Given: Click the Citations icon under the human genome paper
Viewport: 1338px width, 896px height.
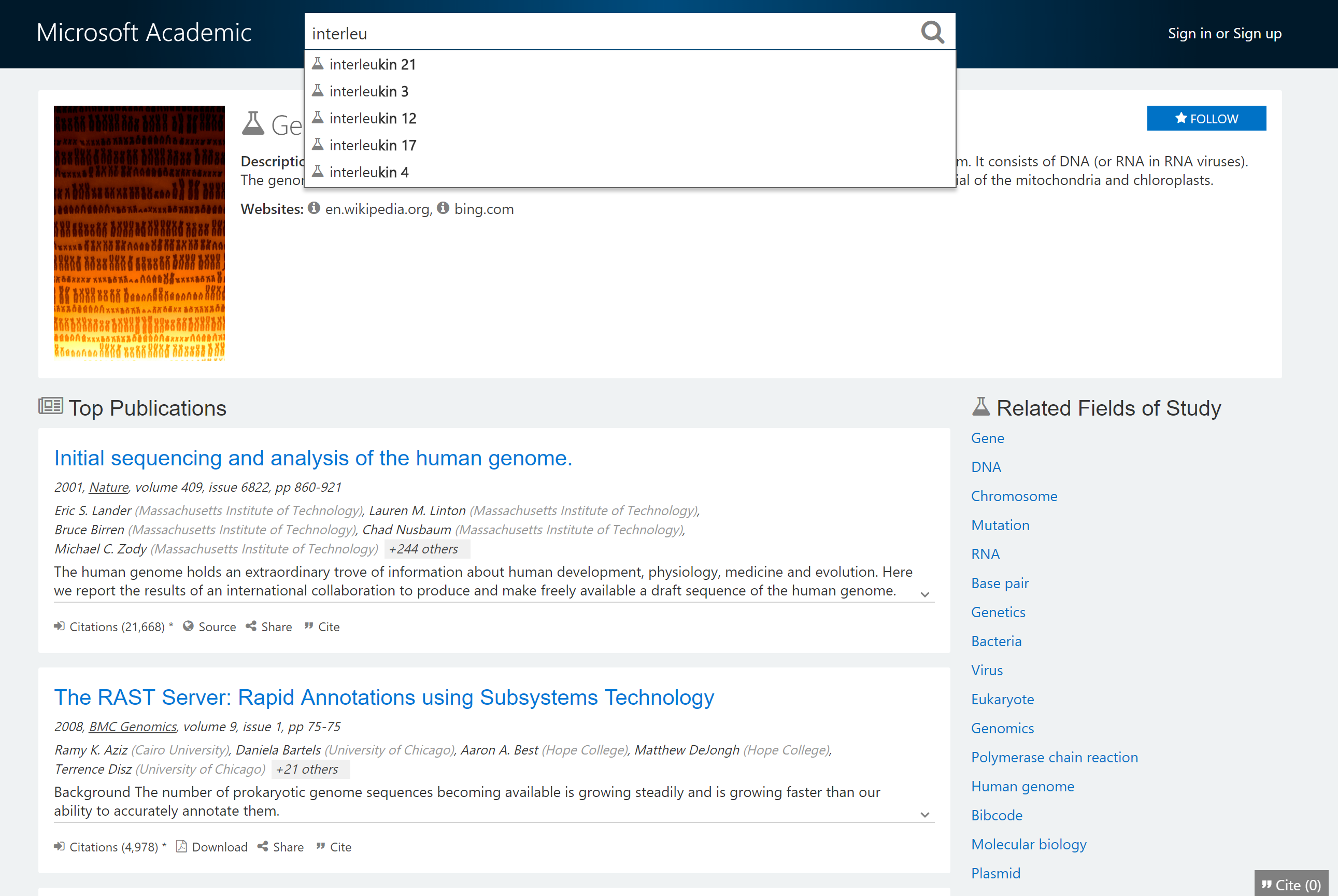Looking at the screenshot, I should (x=59, y=625).
